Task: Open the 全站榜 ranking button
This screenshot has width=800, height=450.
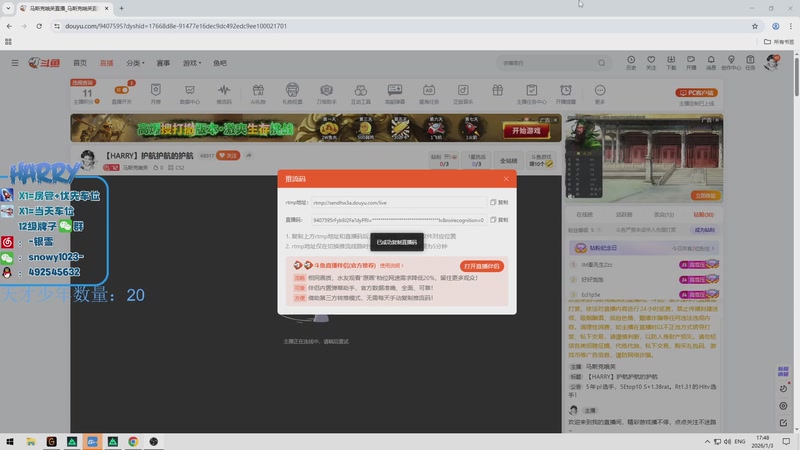Action: pyautogui.click(x=508, y=161)
